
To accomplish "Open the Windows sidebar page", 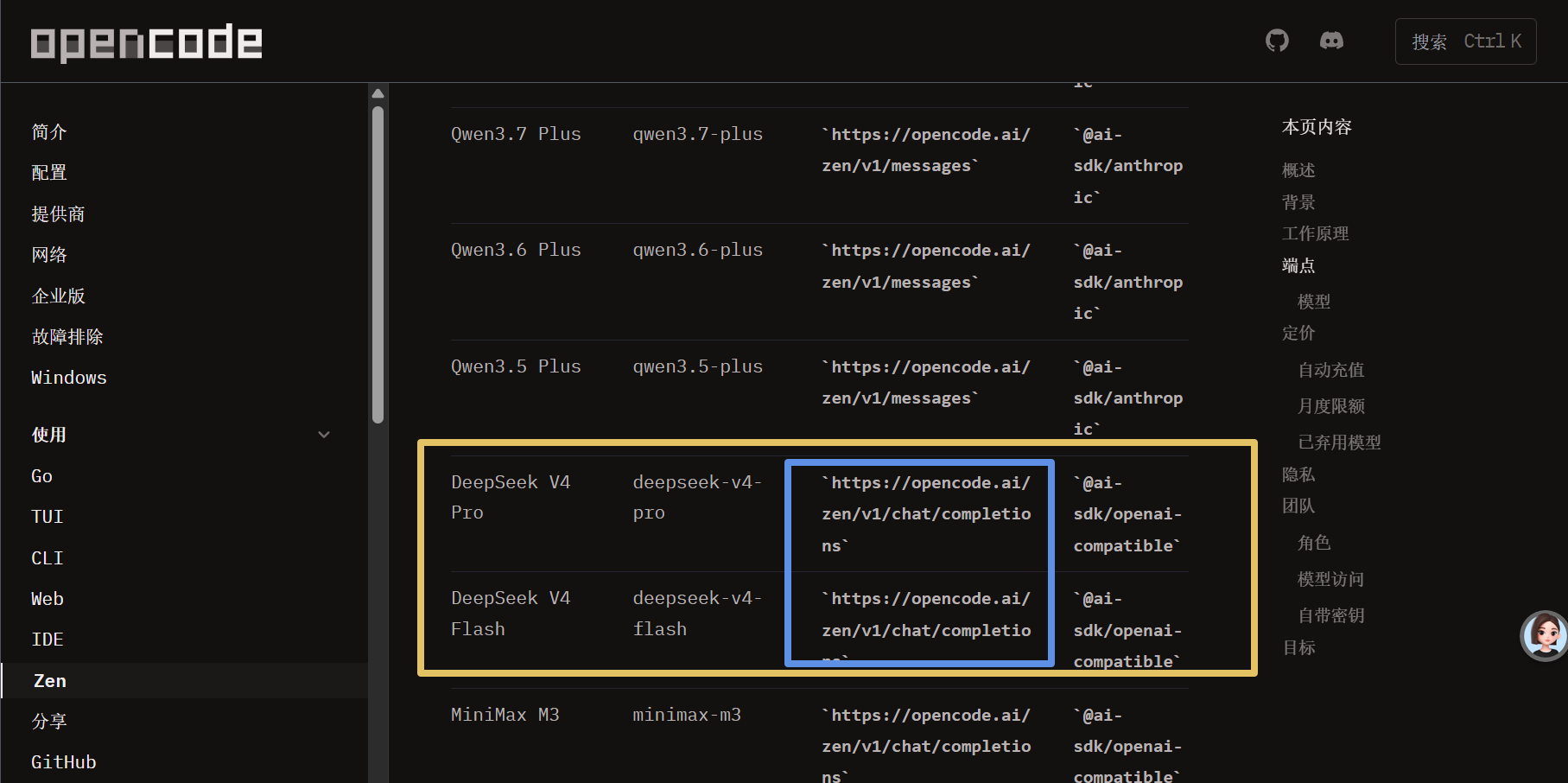I will click(x=69, y=378).
